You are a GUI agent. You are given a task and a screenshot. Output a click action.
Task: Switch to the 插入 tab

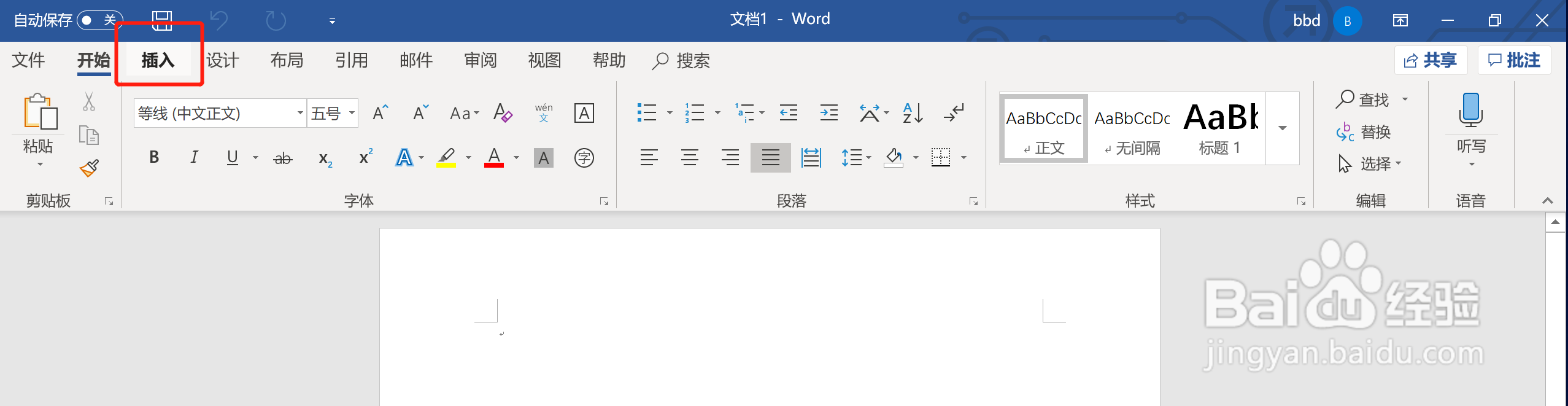click(x=158, y=60)
